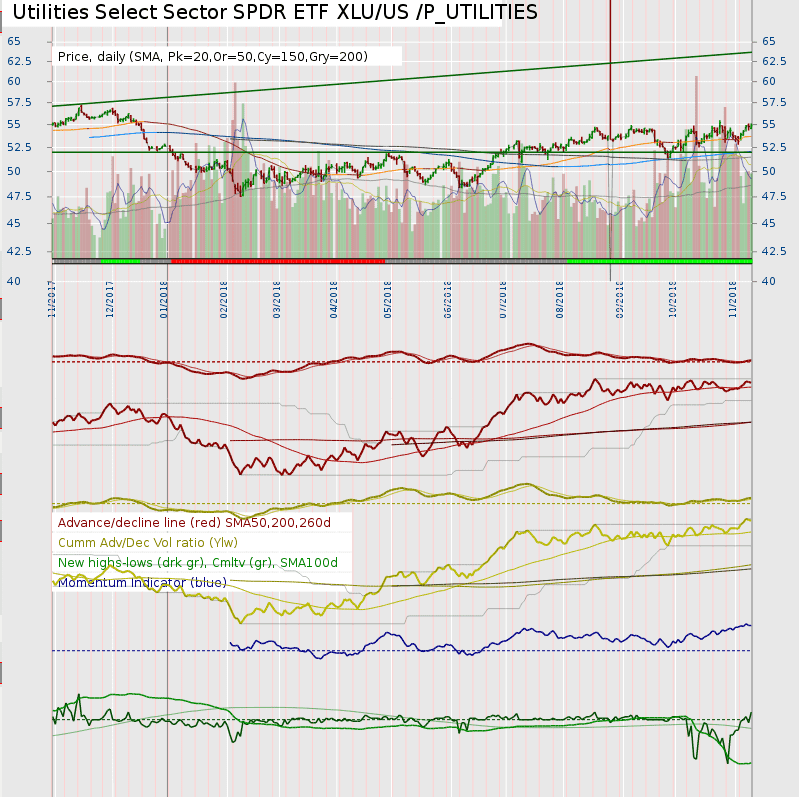
Task: Click the 05/2018 date axis label
Action: [388, 300]
